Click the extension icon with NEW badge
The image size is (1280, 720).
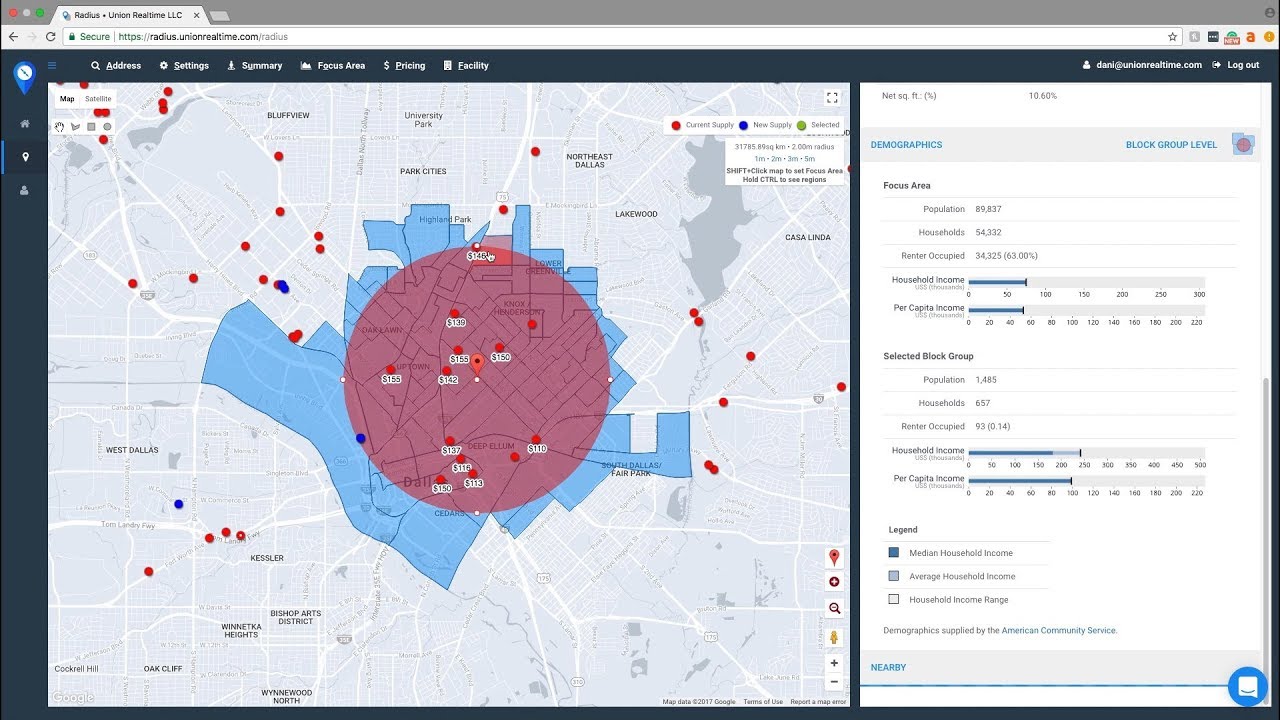1232,38
